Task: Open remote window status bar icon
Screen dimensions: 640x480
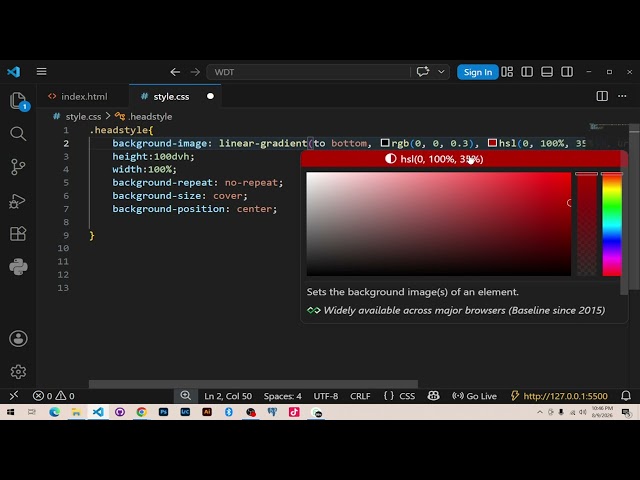Action: [14, 396]
